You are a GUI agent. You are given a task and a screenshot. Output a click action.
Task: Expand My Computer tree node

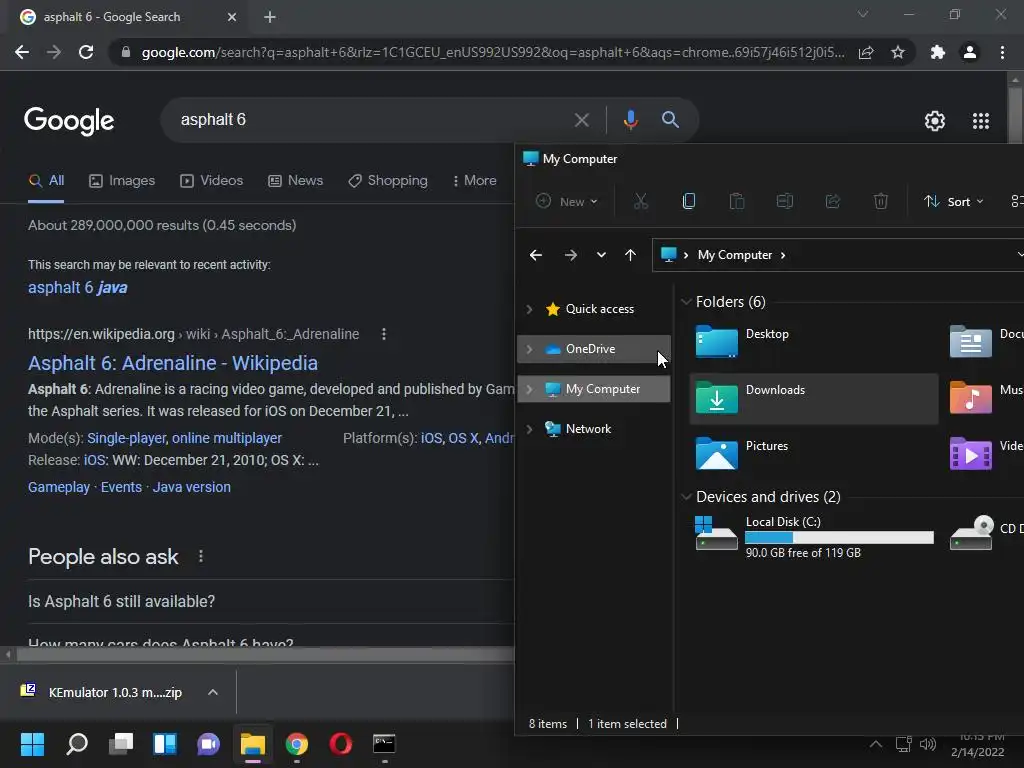pyautogui.click(x=530, y=389)
